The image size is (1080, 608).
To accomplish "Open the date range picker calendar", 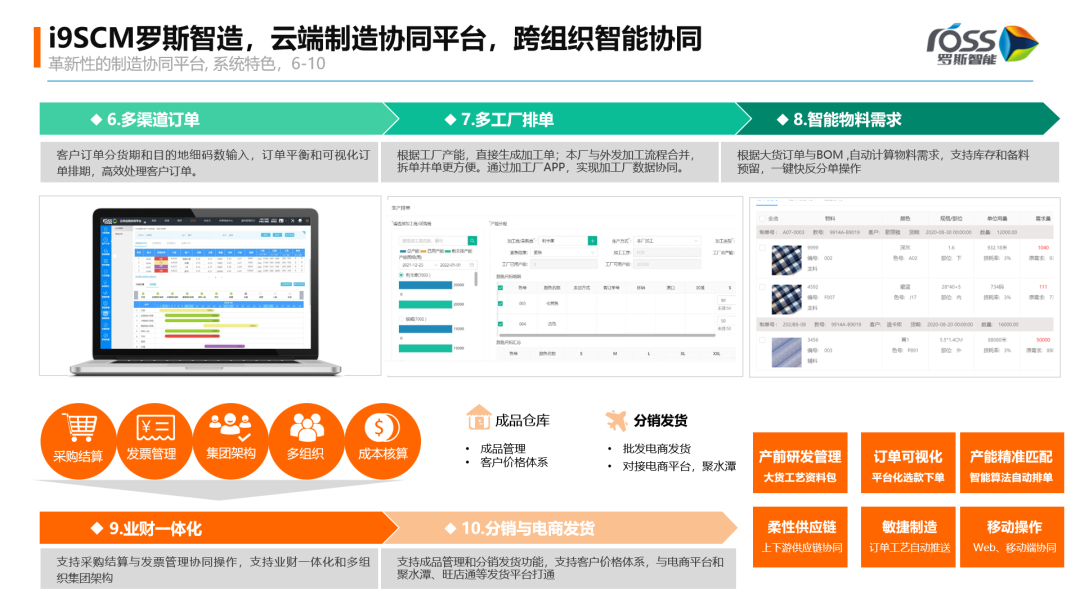I will [472, 265].
